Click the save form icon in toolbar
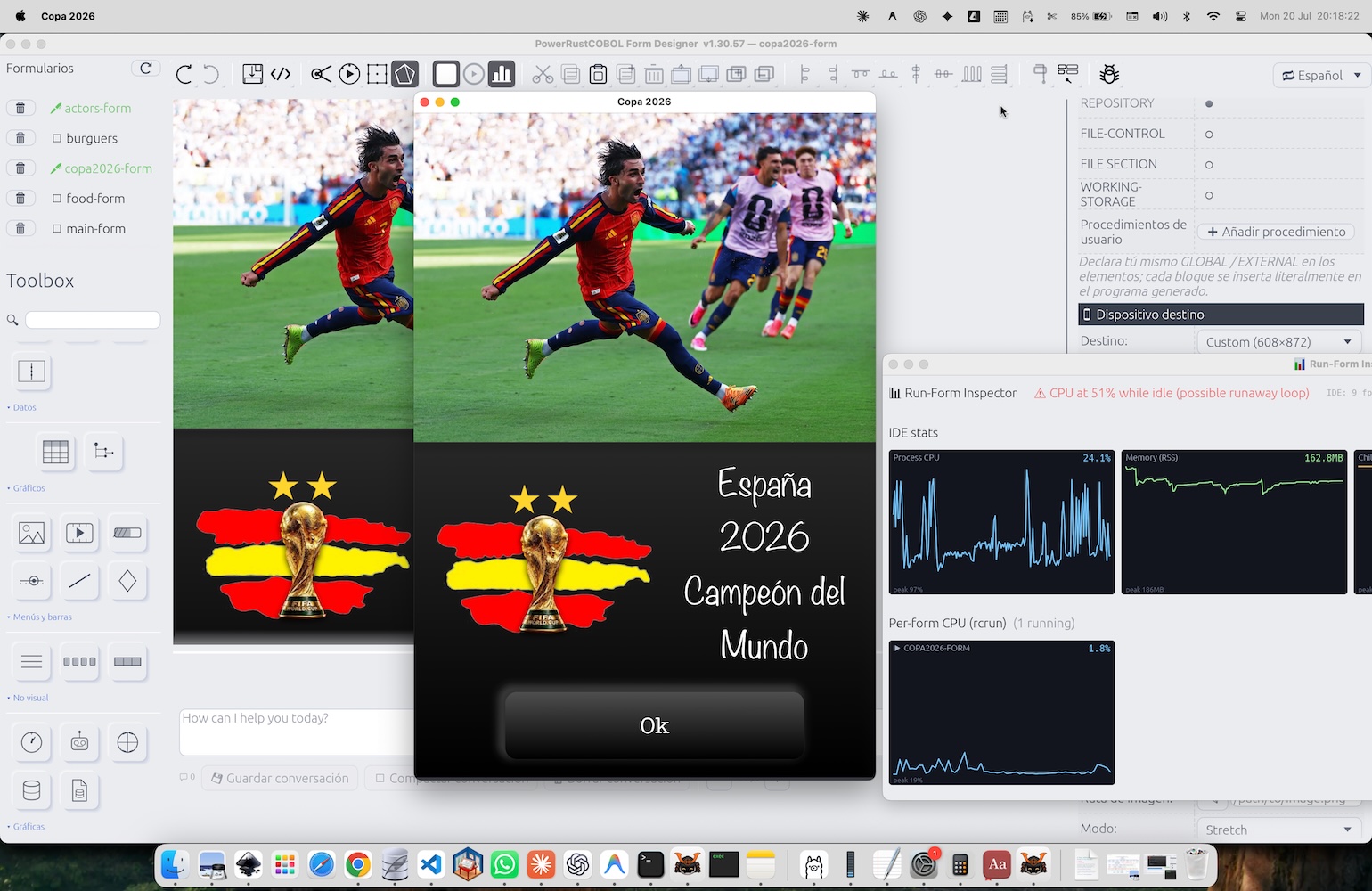Image resolution: width=1372 pixels, height=891 pixels. (253, 74)
